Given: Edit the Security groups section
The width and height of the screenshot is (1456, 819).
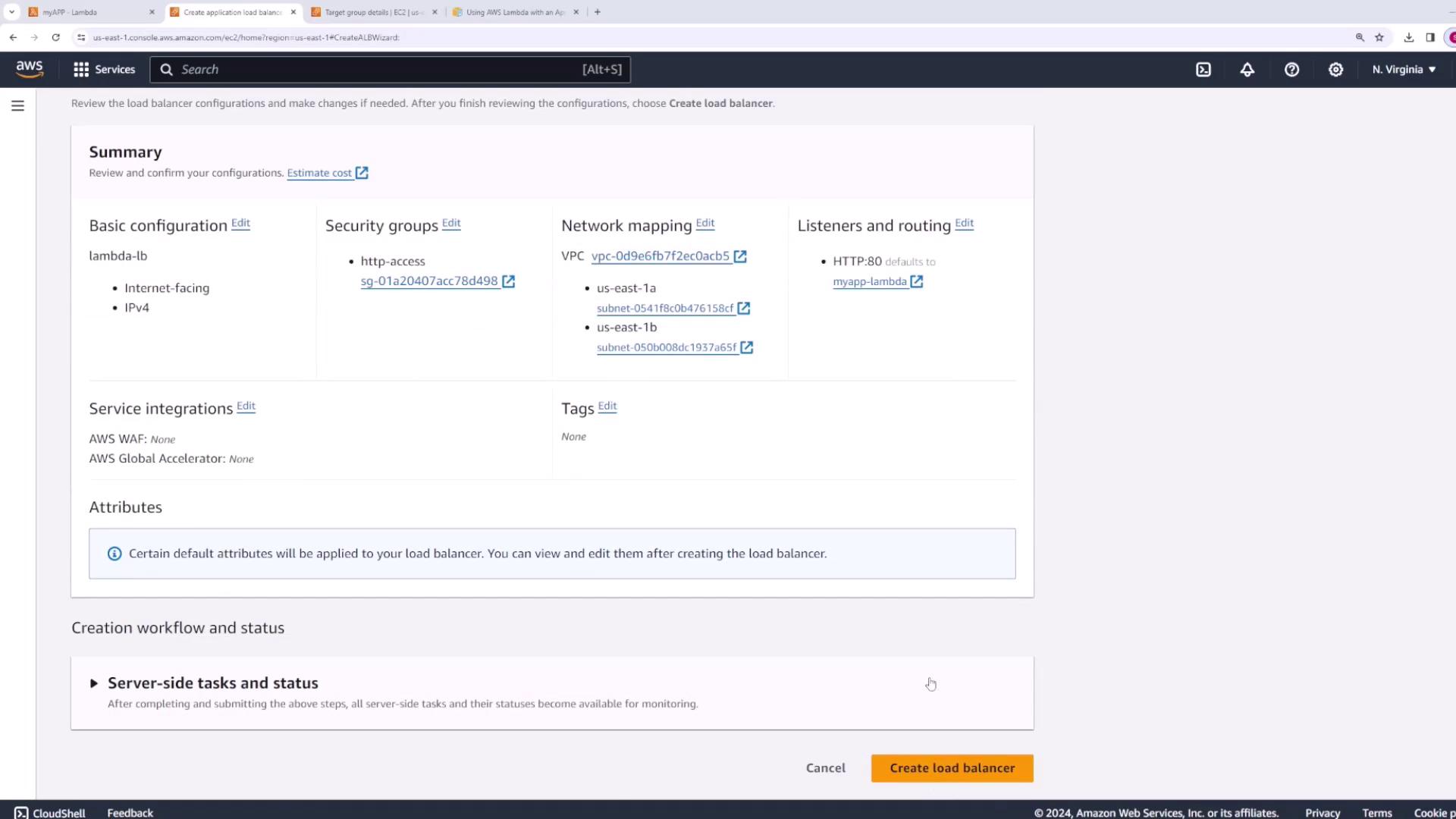Looking at the screenshot, I should point(451,224).
